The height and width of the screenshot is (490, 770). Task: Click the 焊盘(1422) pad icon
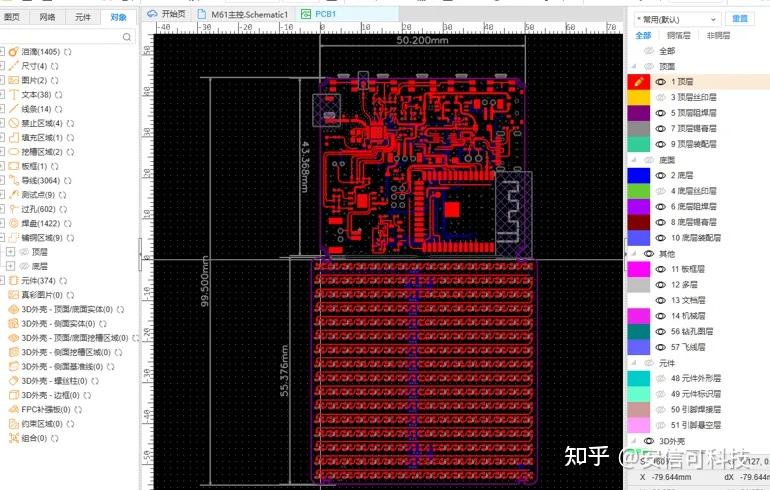click(x=14, y=223)
